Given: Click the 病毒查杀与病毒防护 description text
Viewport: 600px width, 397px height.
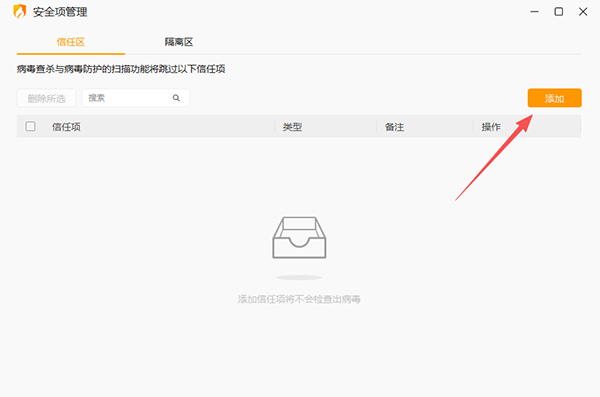Looking at the screenshot, I should coord(121,69).
